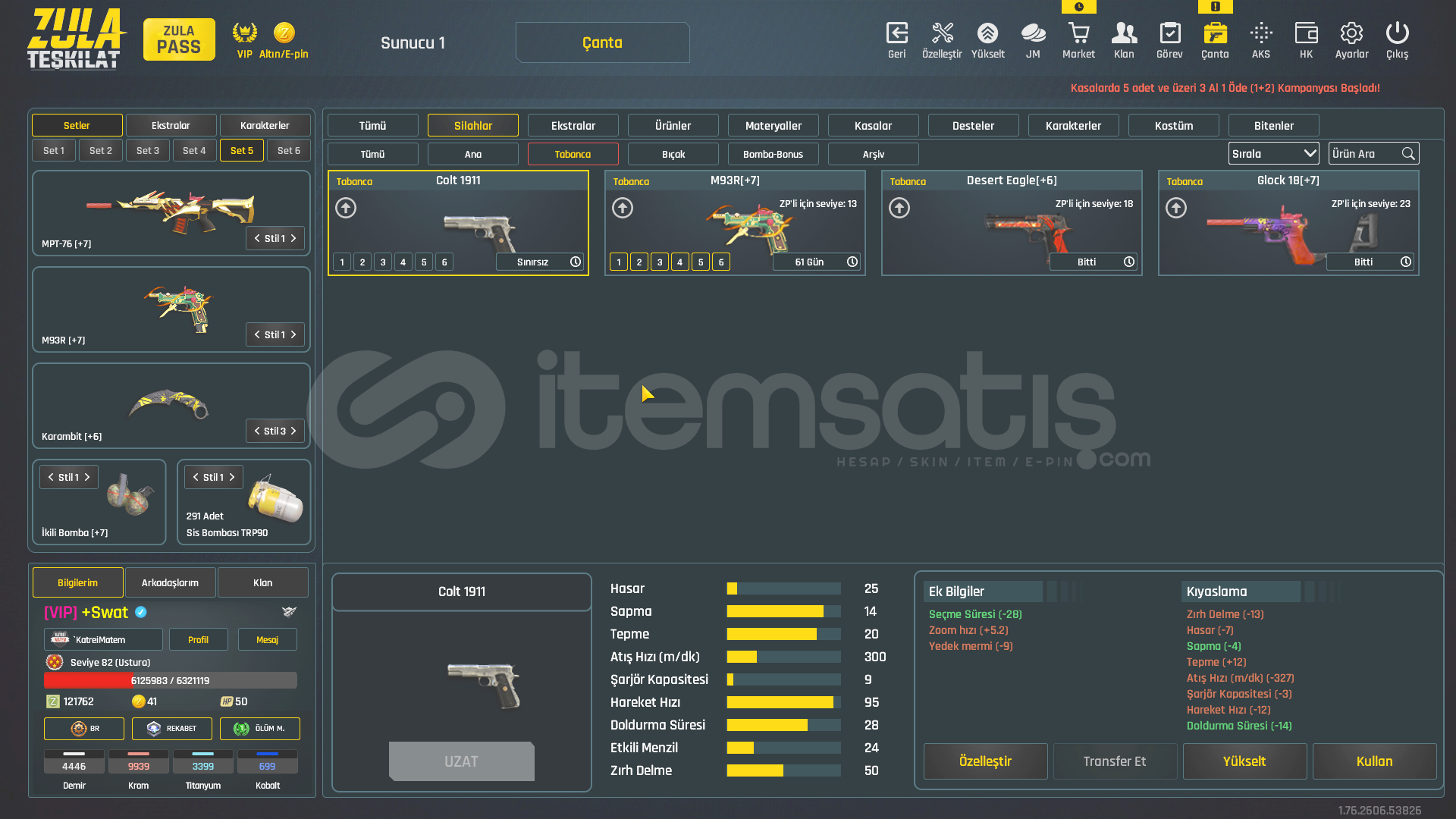Click the Mesaj button

[268, 639]
